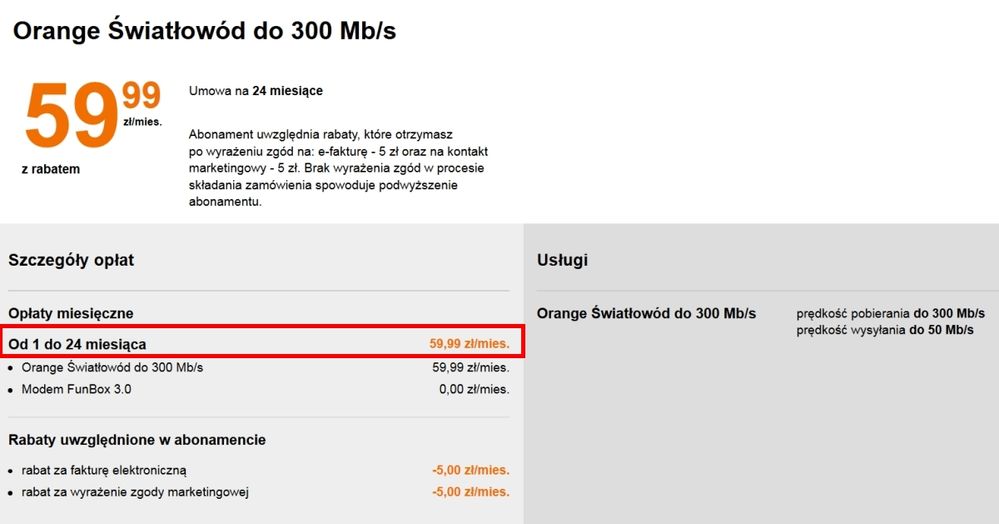Open the "Szczegóły opłat" section heading

tap(71, 260)
